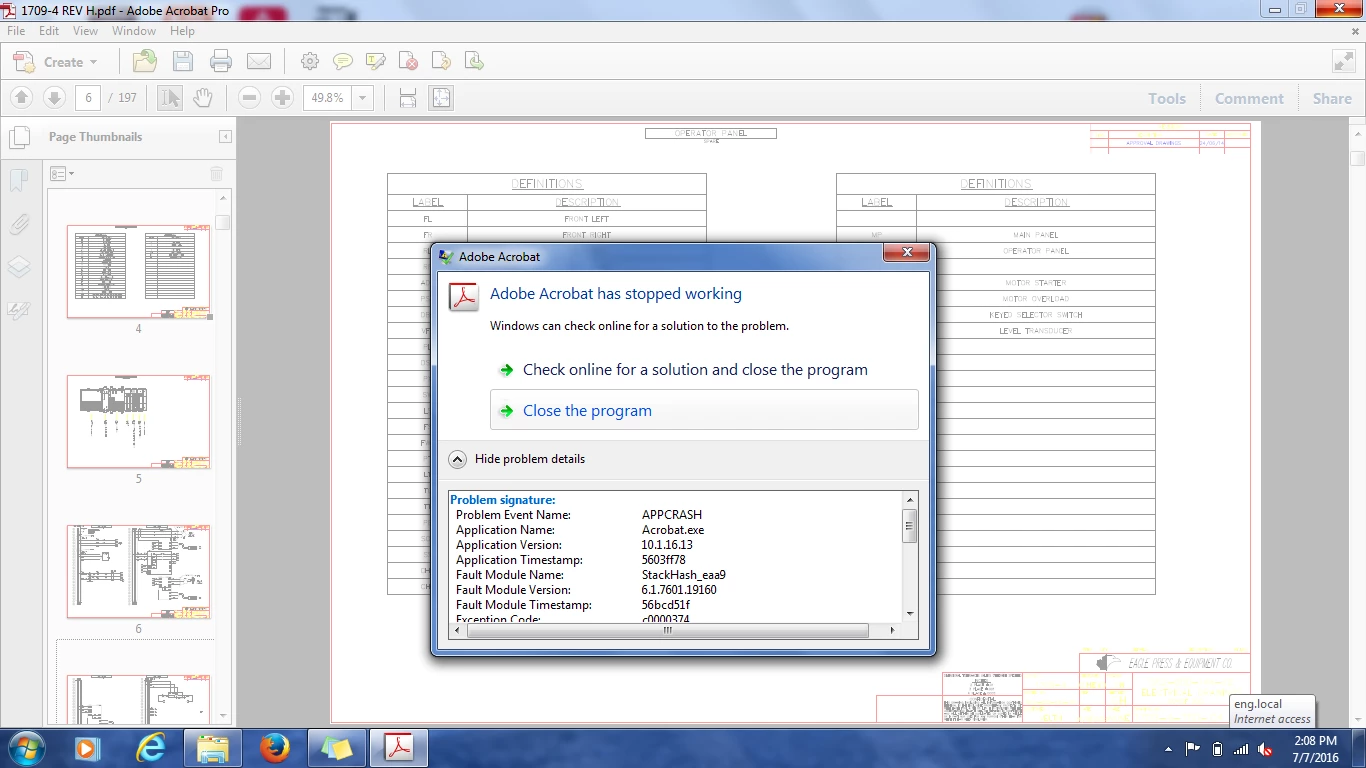Open the Signatures navigation pane
The height and width of the screenshot is (768, 1366).
tap(18, 311)
